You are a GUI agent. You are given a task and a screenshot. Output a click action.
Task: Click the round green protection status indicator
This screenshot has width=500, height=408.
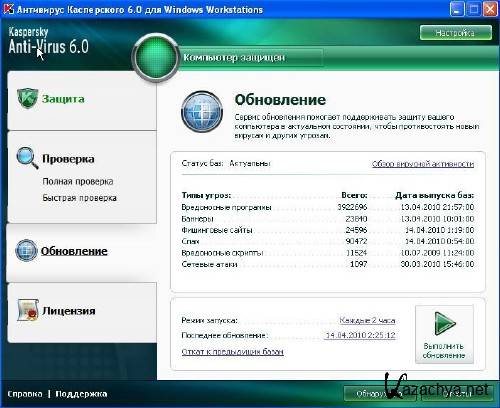click(x=156, y=58)
